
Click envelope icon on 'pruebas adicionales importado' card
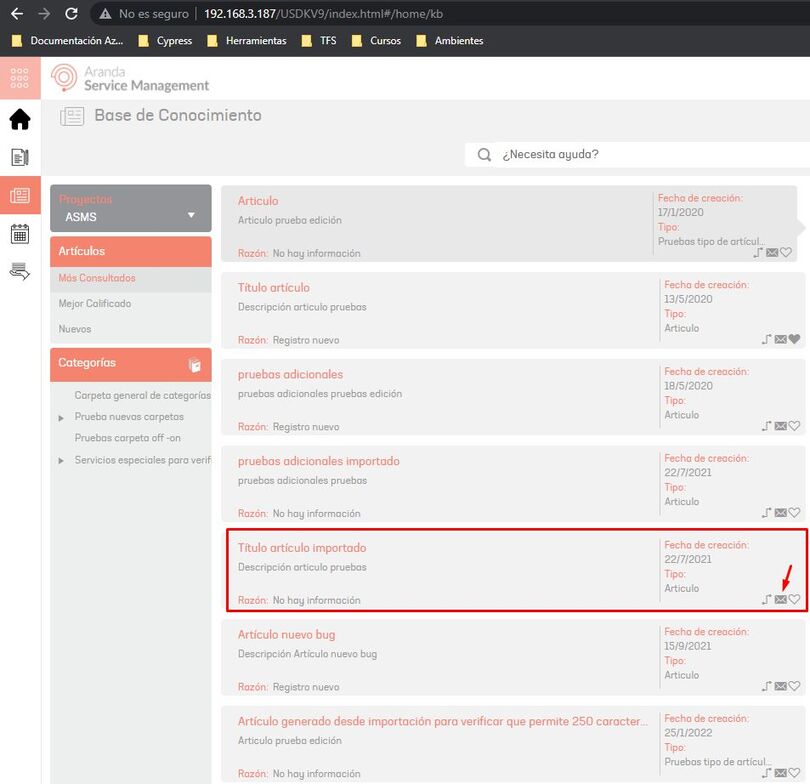tap(781, 513)
